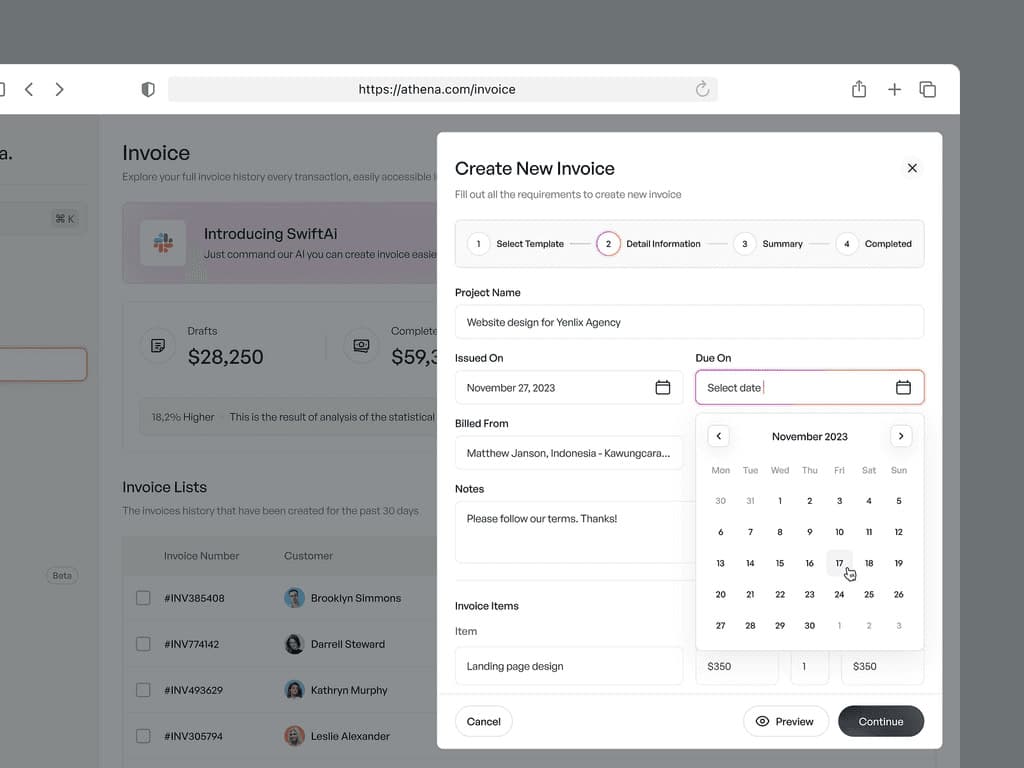The height and width of the screenshot is (768, 1024).
Task: Click Brooklyn Simmons avatar
Action: click(295, 598)
